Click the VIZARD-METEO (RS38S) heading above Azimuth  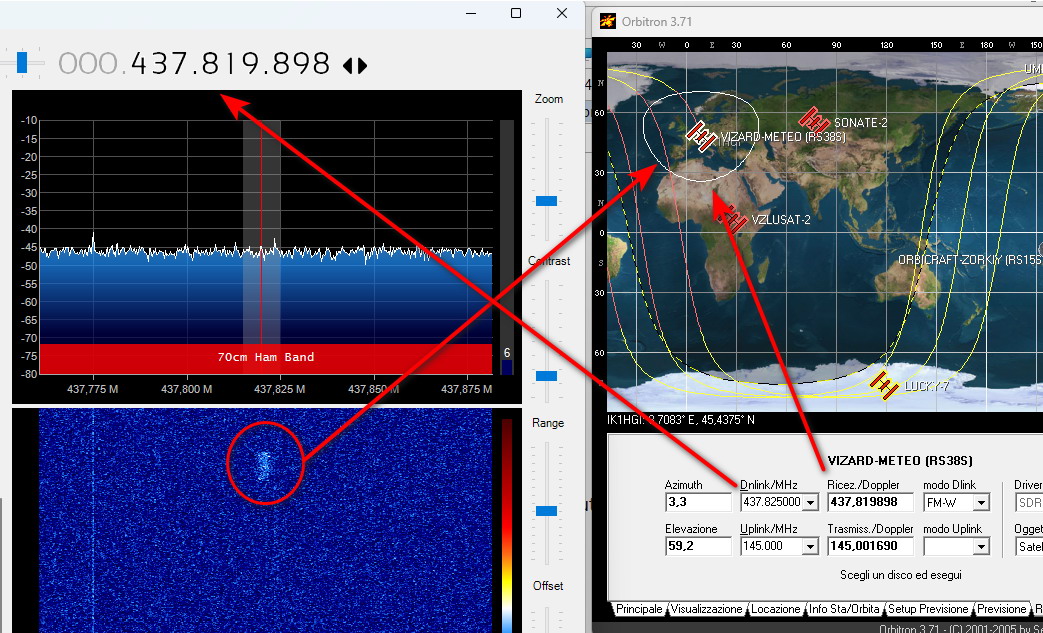click(x=900, y=461)
